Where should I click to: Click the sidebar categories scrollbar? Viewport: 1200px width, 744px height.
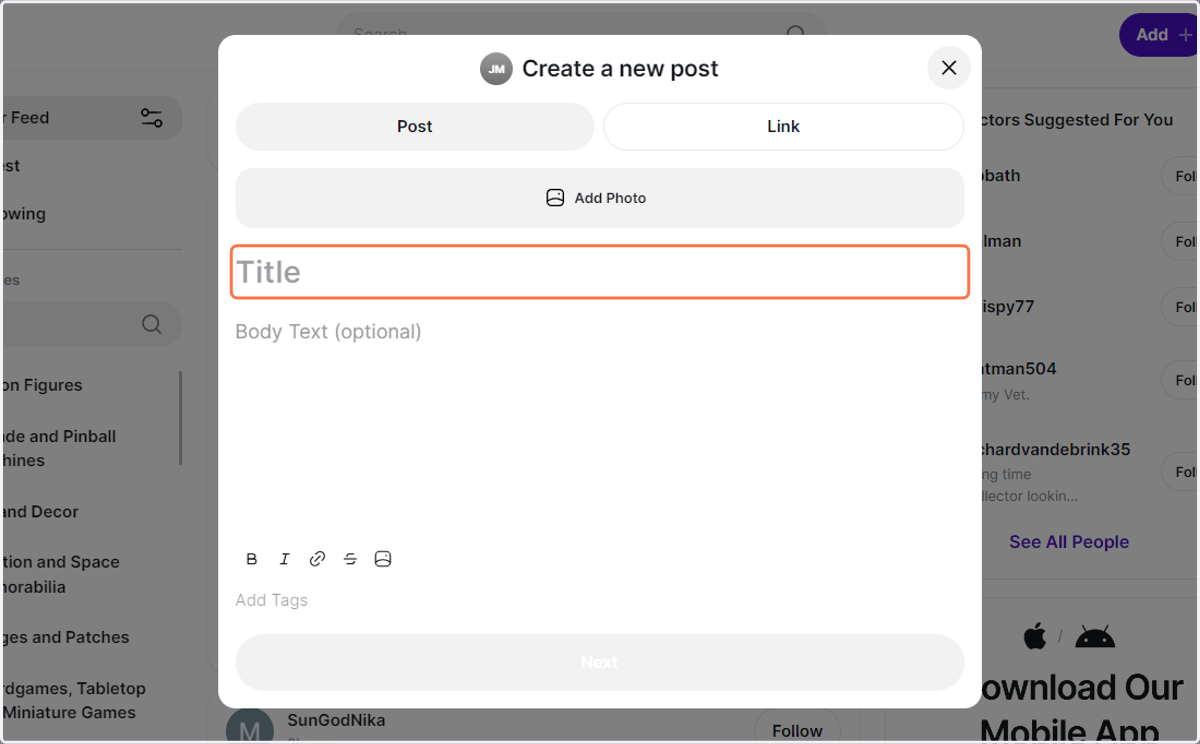(x=181, y=418)
